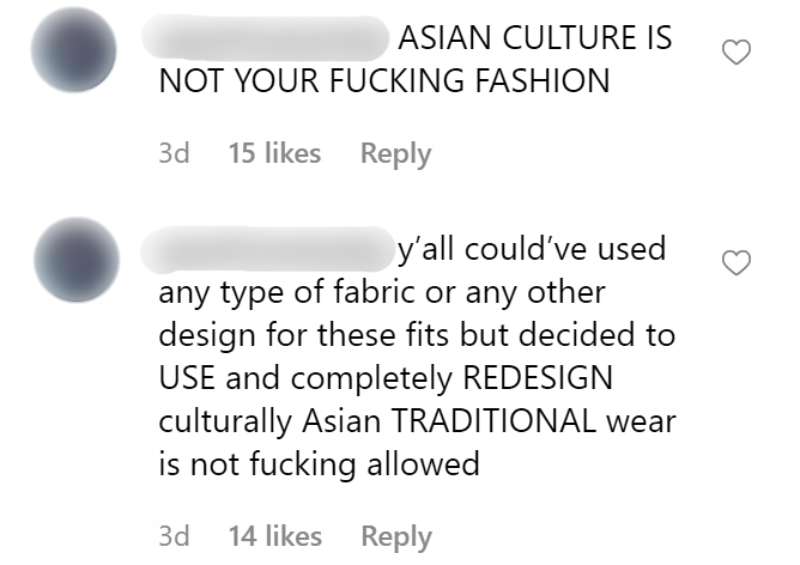Open the "3d" timestamp next to 14 likes
Screen dimensions: 800x565
(174, 536)
